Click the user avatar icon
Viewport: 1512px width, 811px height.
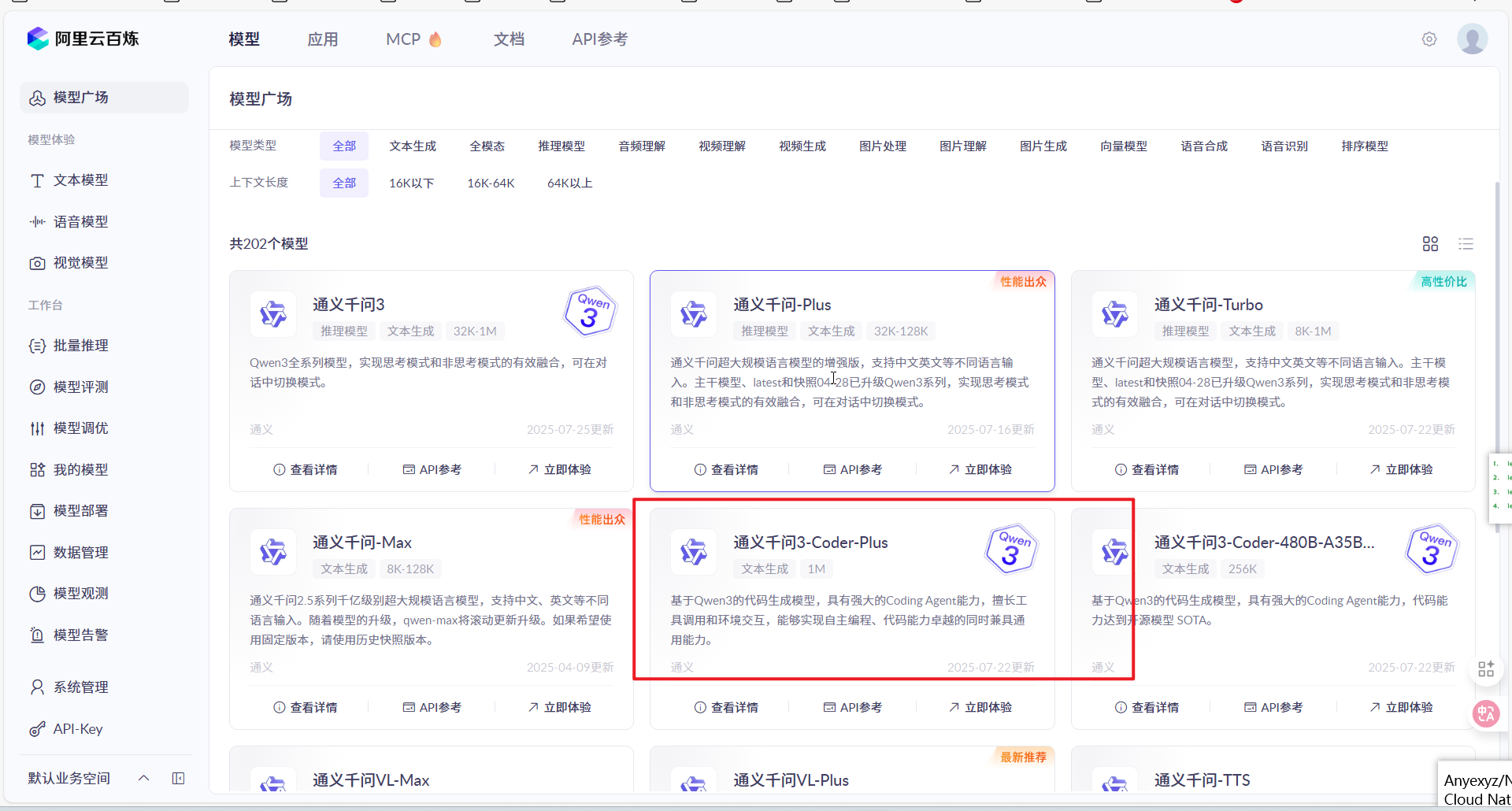[1472, 39]
